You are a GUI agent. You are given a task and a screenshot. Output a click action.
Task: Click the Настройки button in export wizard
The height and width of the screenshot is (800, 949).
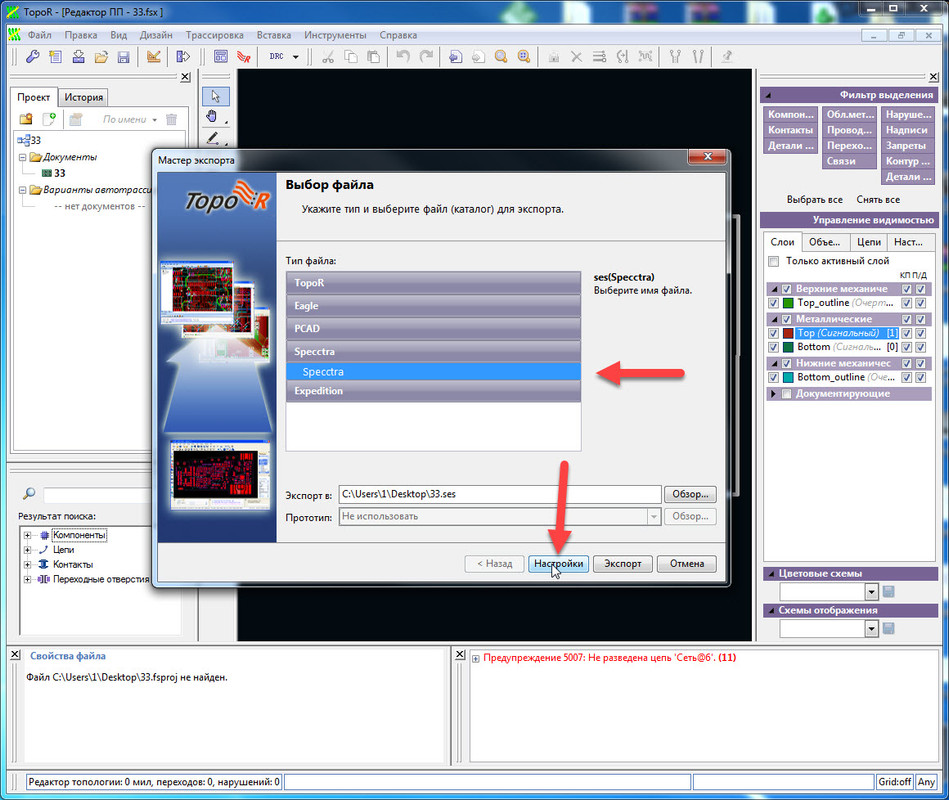coord(558,563)
